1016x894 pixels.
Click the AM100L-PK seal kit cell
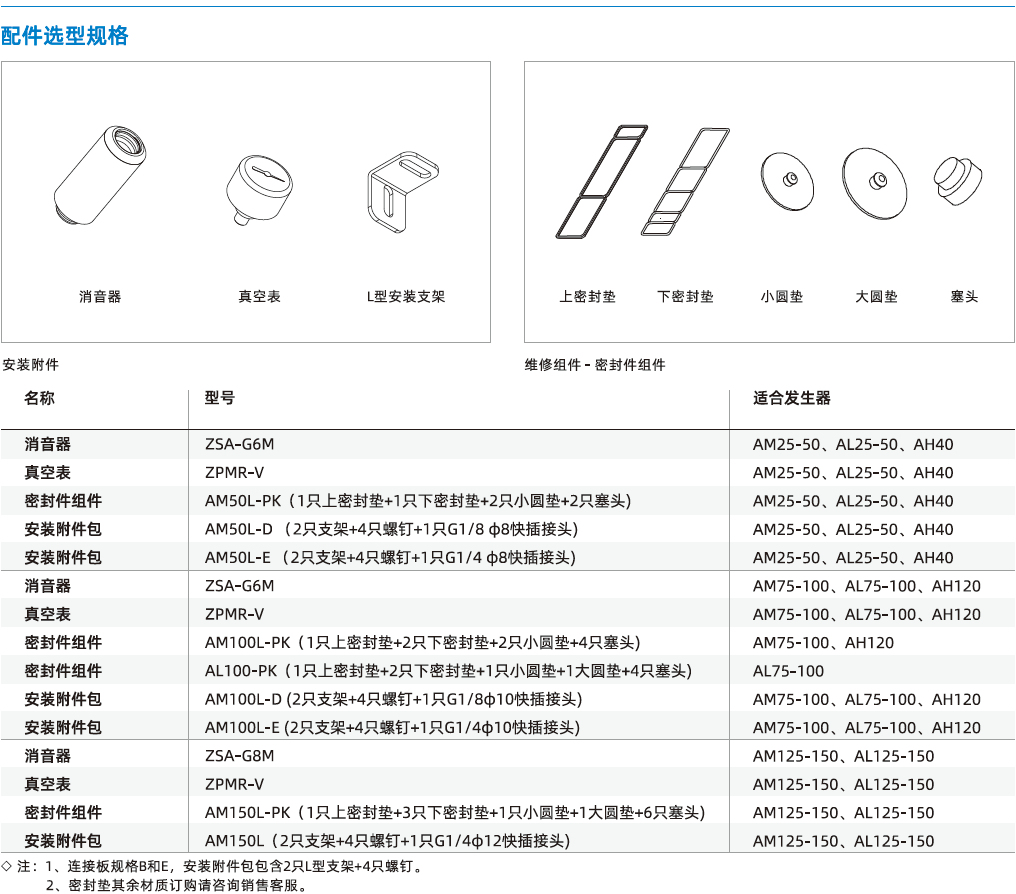pyautogui.click(x=422, y=643)
